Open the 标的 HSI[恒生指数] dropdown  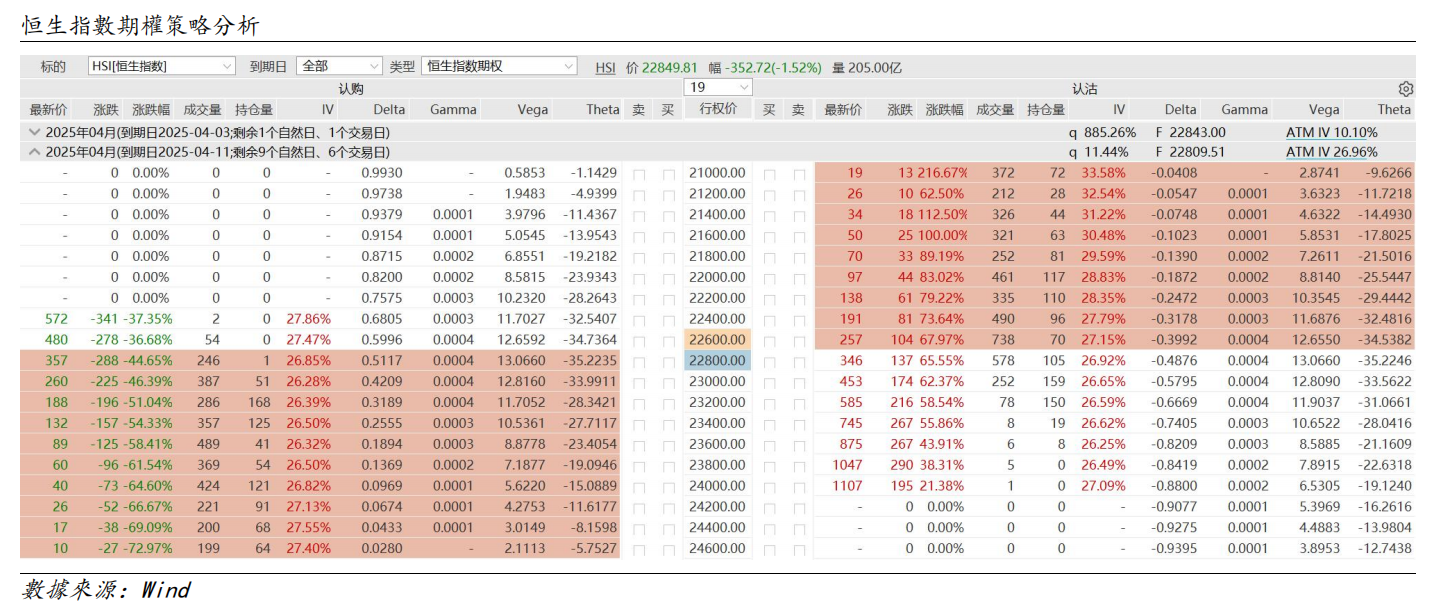point(162,66)
